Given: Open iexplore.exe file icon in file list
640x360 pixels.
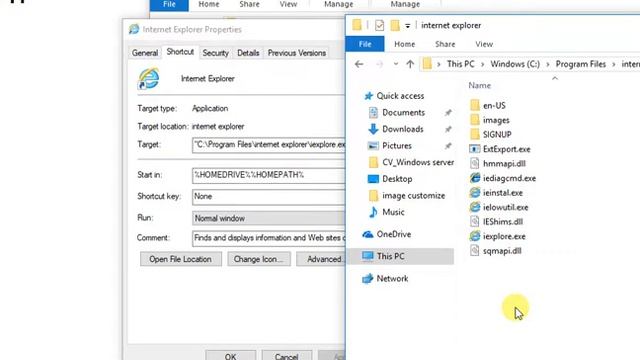Looking at the screenshot, I should [475, 236].
